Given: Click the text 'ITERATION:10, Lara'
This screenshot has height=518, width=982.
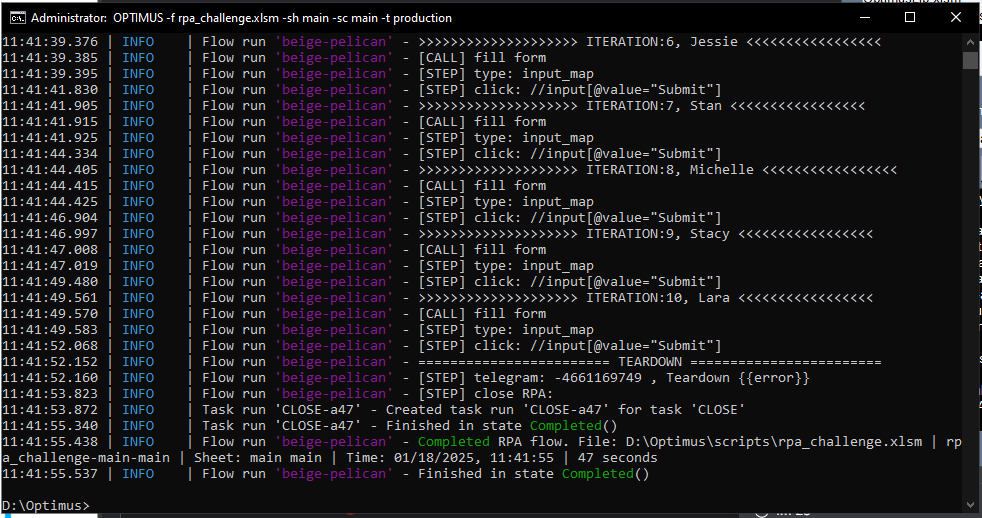Looking at the screenshot, I should [658, 298].
